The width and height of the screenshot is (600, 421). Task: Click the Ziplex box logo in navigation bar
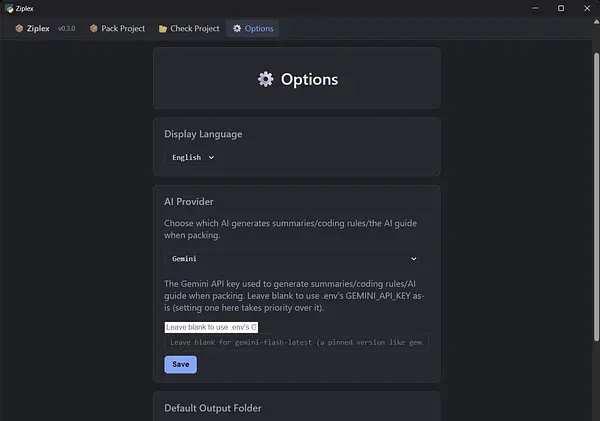pyautogui.click(x=19, y=28)
